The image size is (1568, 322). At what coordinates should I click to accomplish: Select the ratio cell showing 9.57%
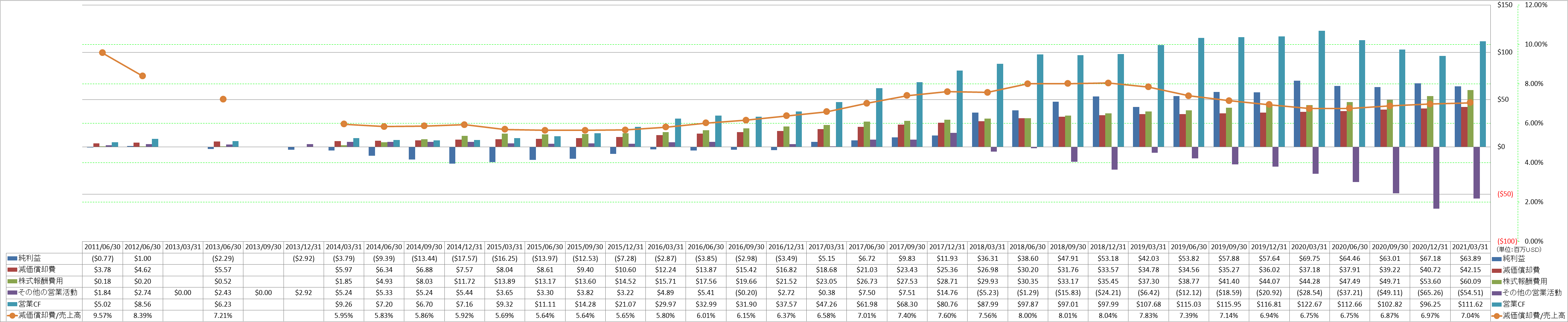(x=102, y=315)
